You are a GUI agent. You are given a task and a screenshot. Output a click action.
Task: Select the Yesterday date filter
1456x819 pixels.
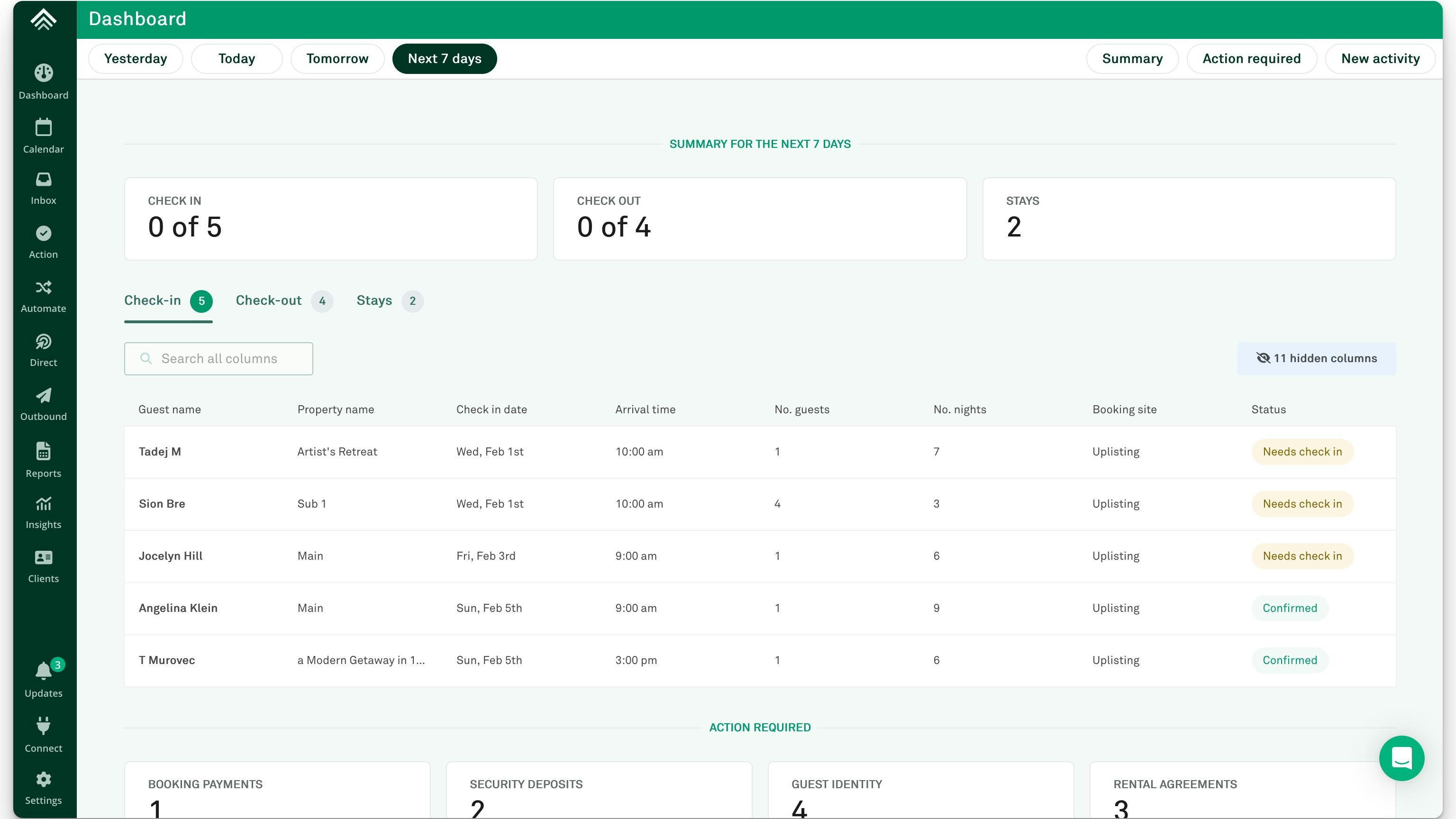[135, 59]
